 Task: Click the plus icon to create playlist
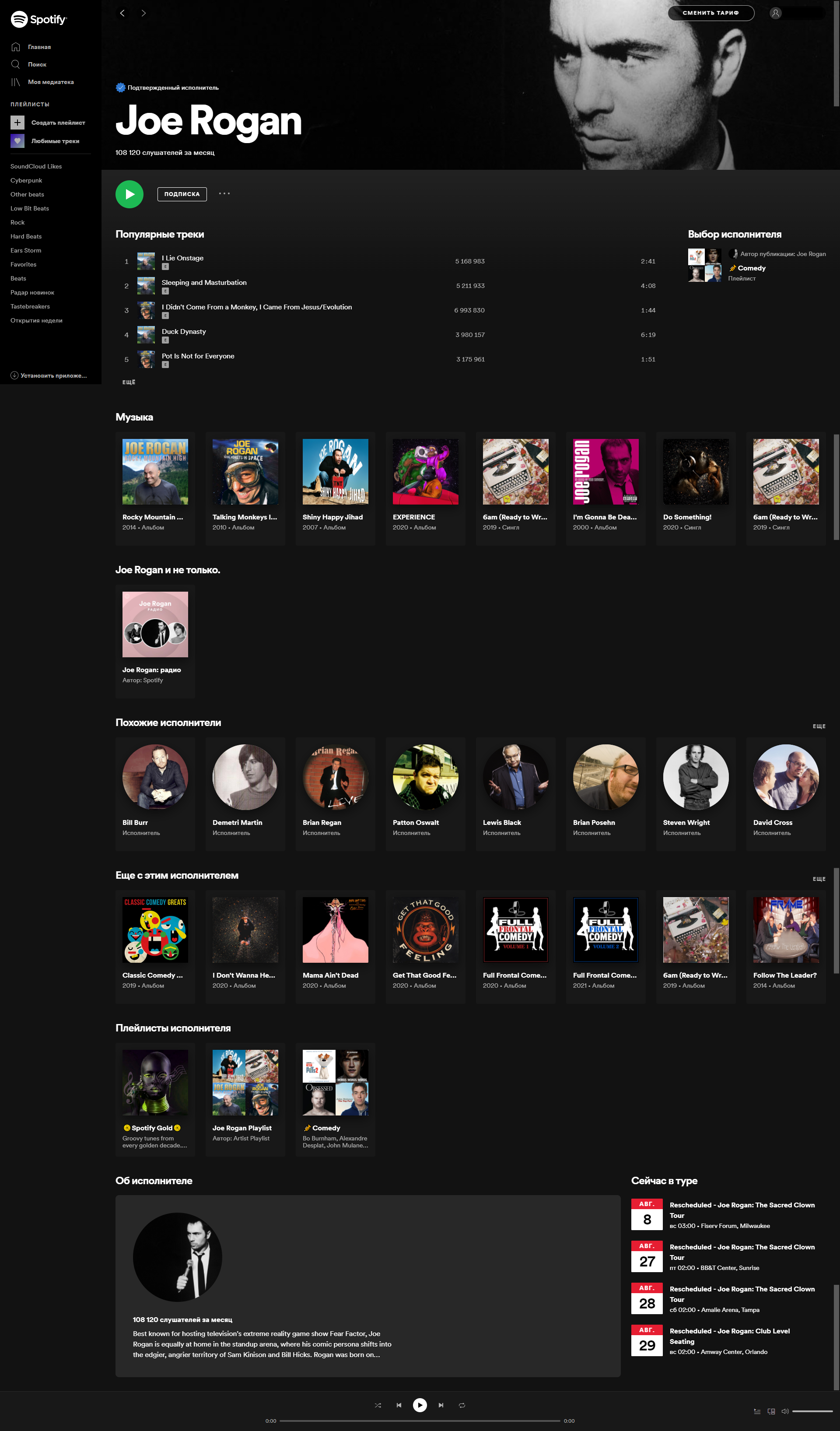coord(17,122)
